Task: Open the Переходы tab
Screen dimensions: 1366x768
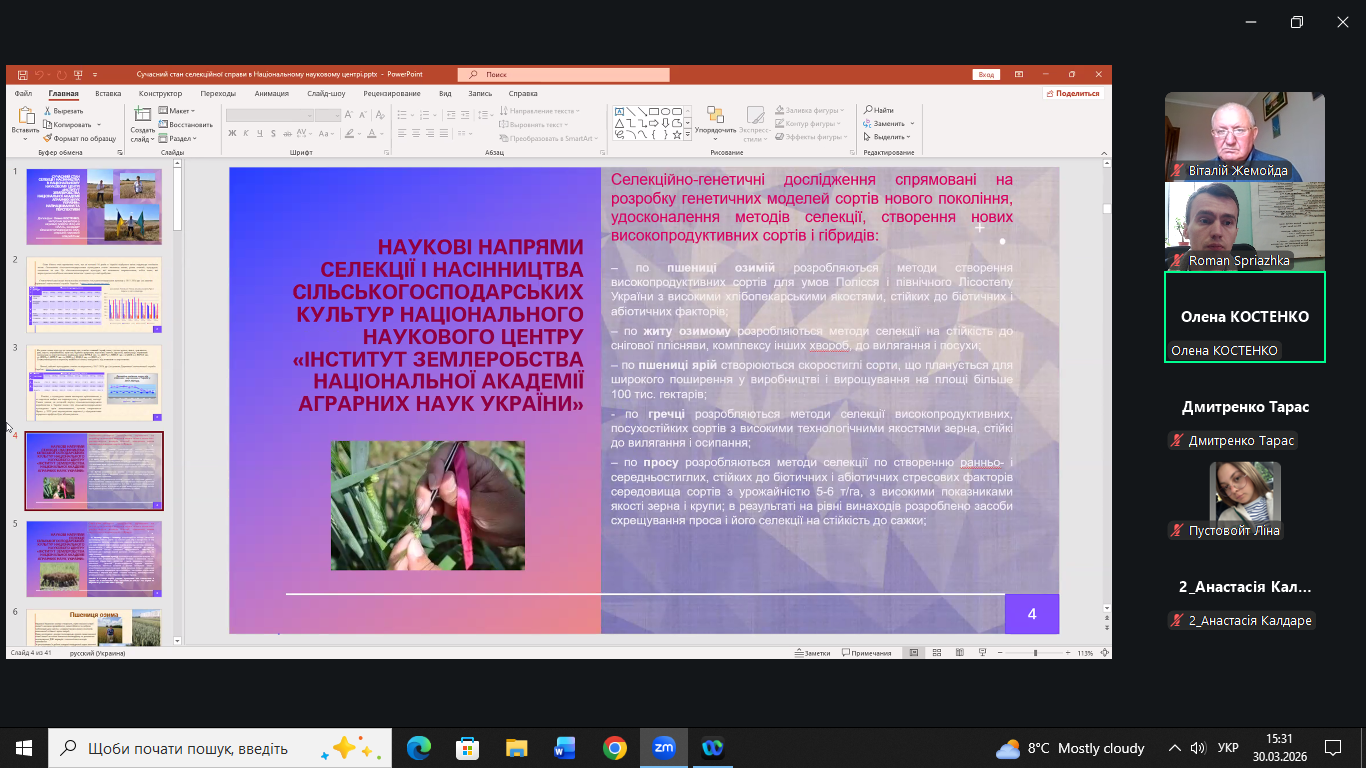Action: click(x=218, y=93)
